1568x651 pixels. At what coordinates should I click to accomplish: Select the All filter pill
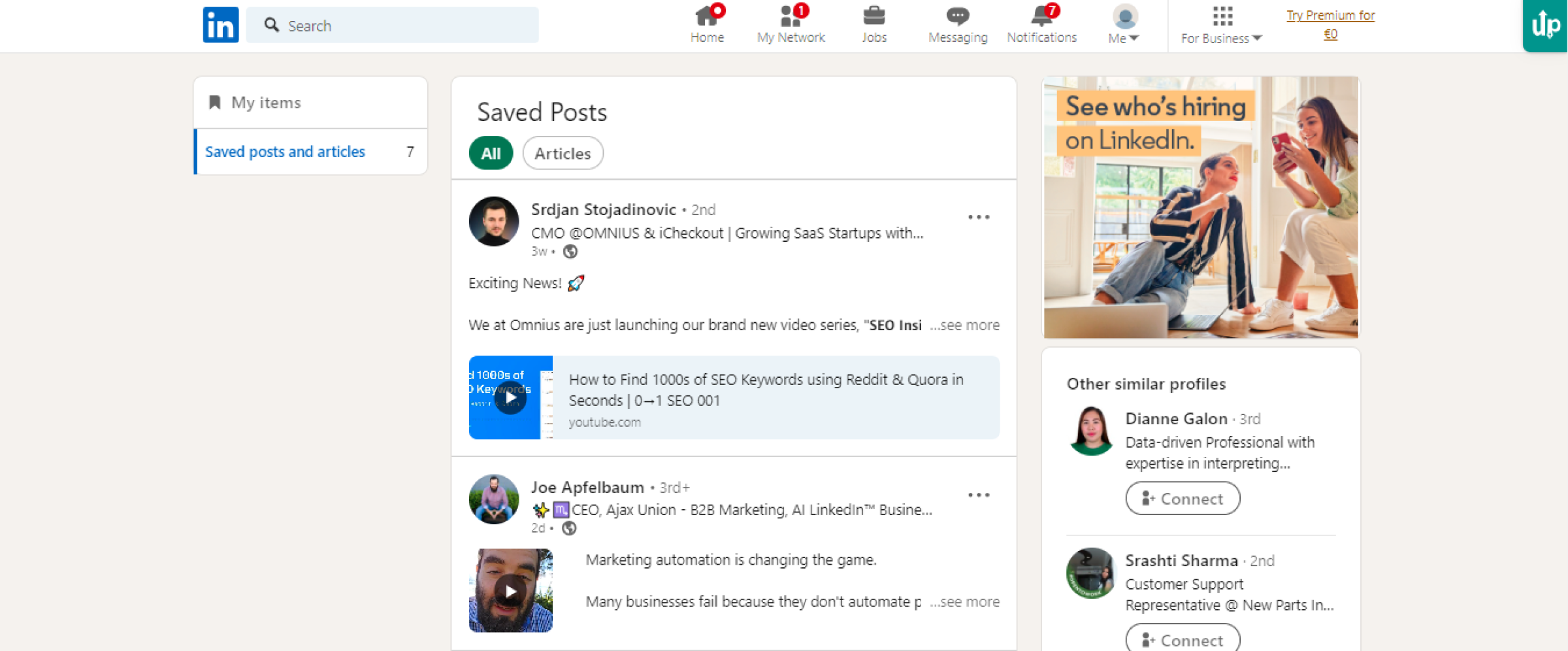491,153
